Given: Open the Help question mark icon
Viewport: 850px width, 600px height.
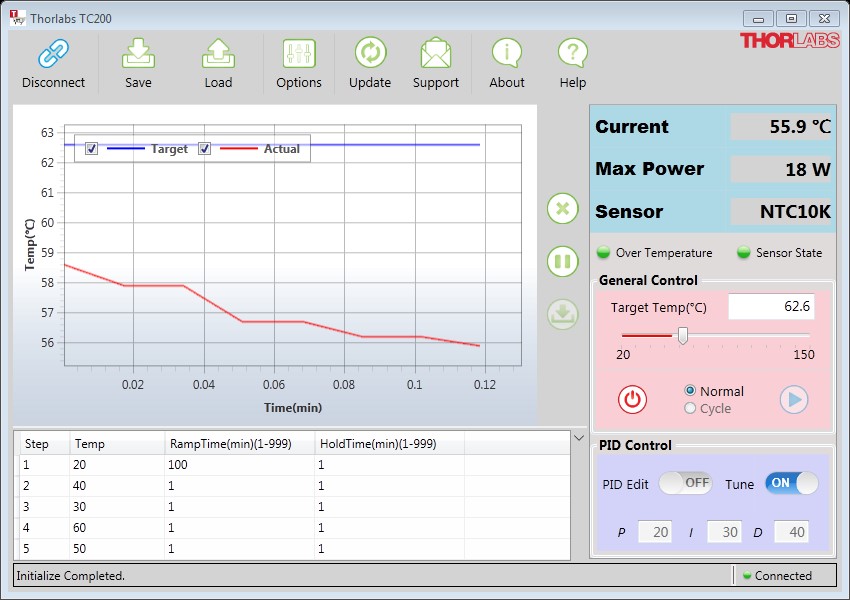Looking at the screenshot, I should [x=572, y=53].
